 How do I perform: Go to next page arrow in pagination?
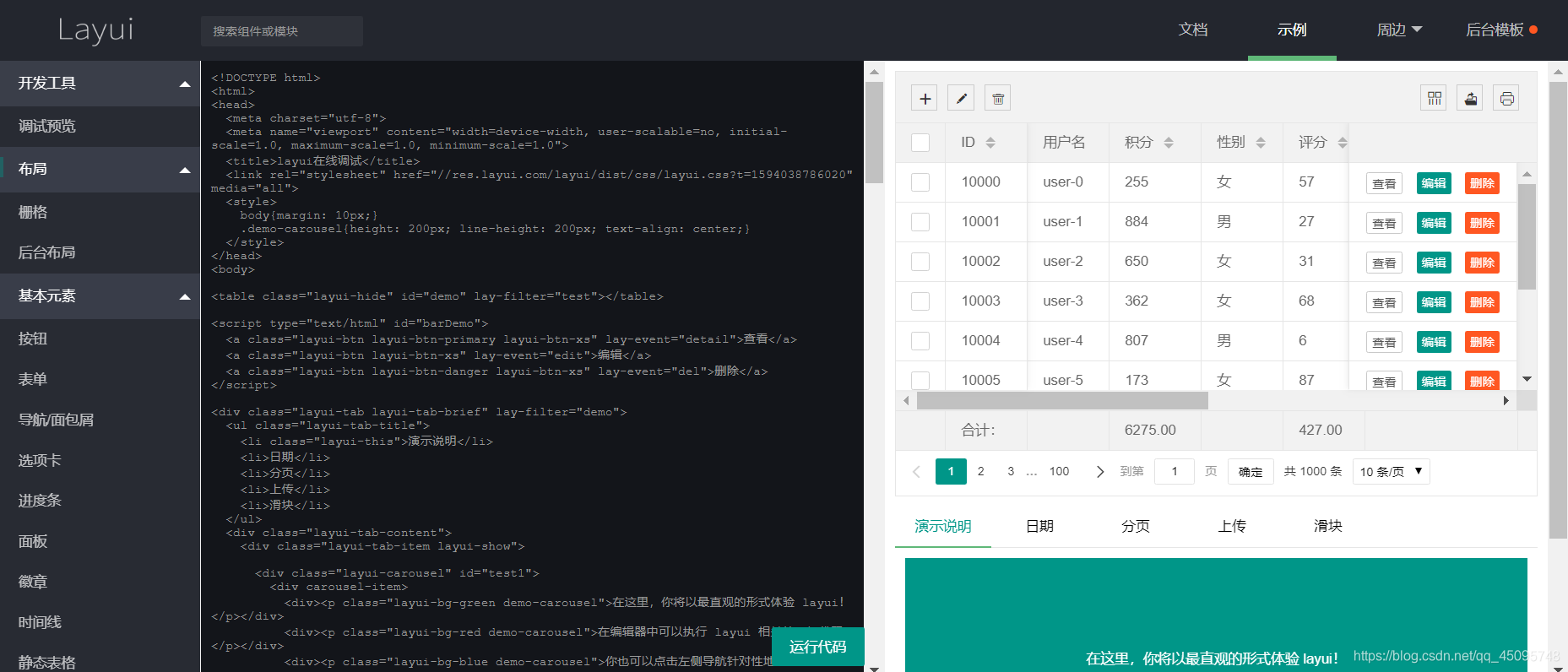(1099, 472)
